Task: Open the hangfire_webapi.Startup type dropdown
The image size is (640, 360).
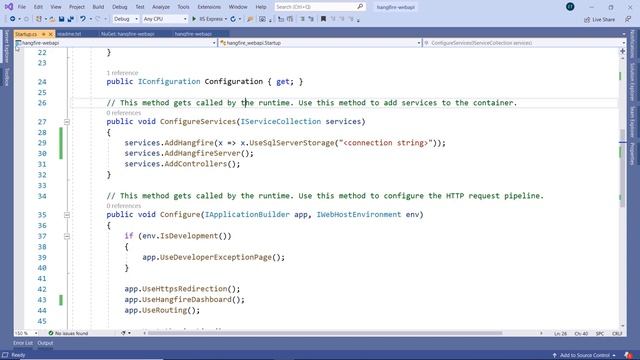Action: click(x=320, y=43)
